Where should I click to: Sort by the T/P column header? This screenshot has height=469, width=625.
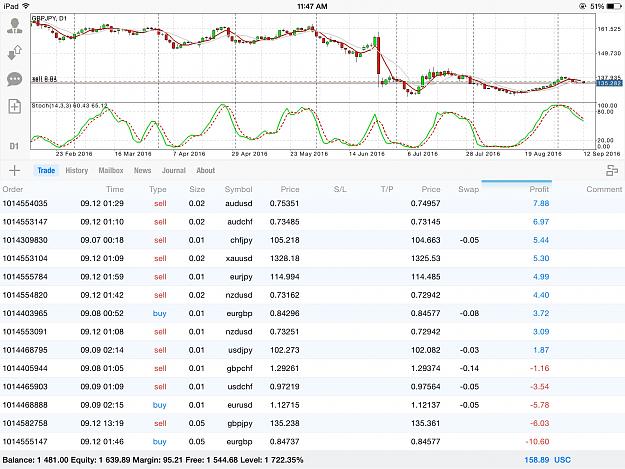(387, 189)
